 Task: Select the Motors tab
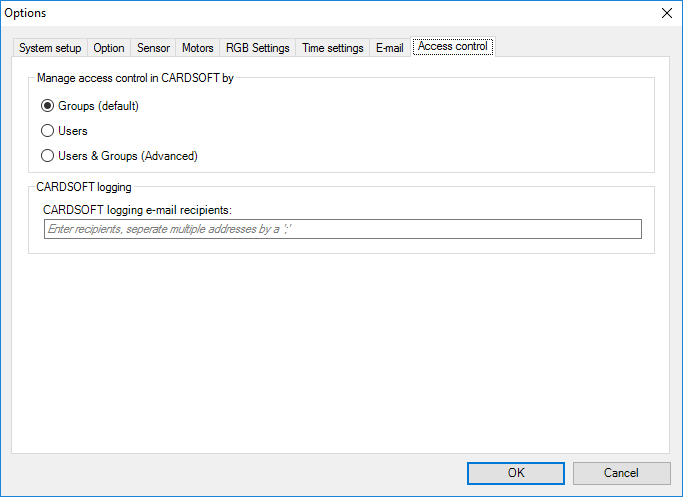[197, 48]
